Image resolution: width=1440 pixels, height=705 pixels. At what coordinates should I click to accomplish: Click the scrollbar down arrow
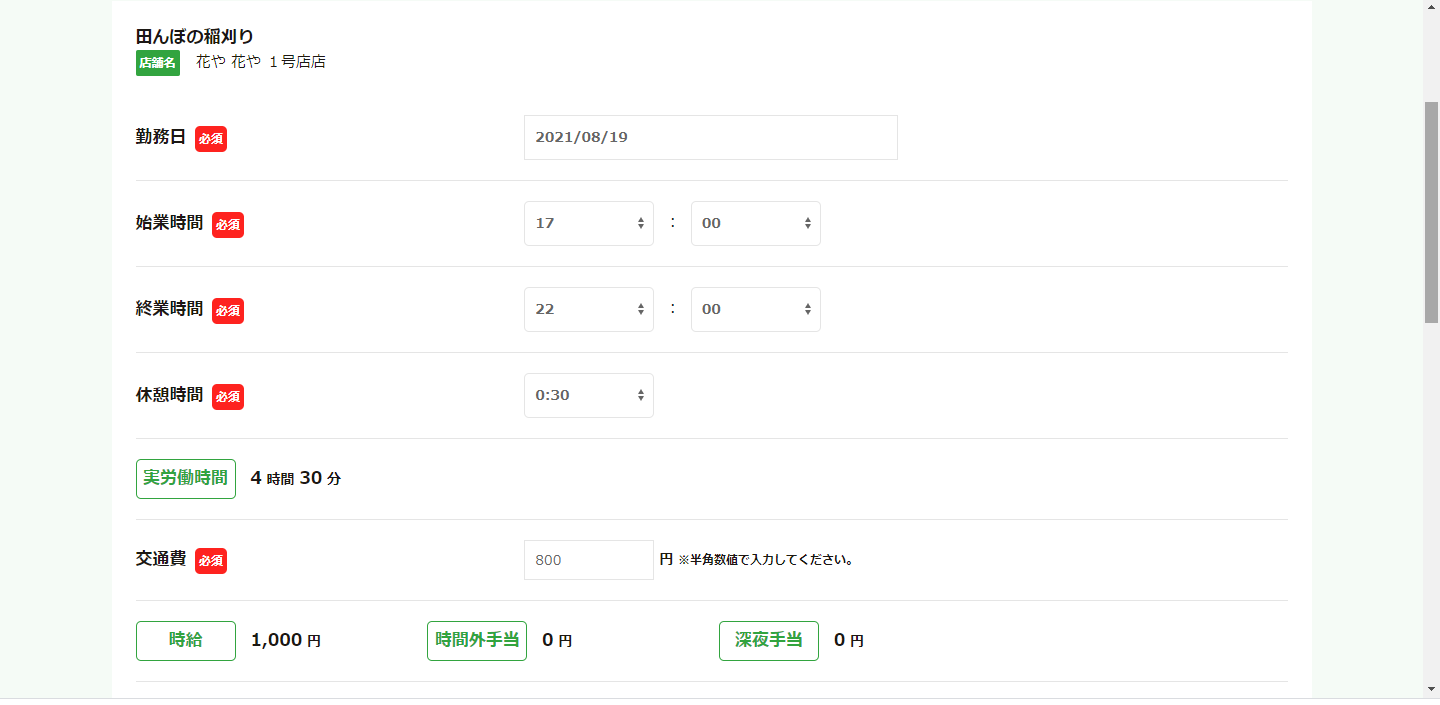click(x=1431, y=689)
